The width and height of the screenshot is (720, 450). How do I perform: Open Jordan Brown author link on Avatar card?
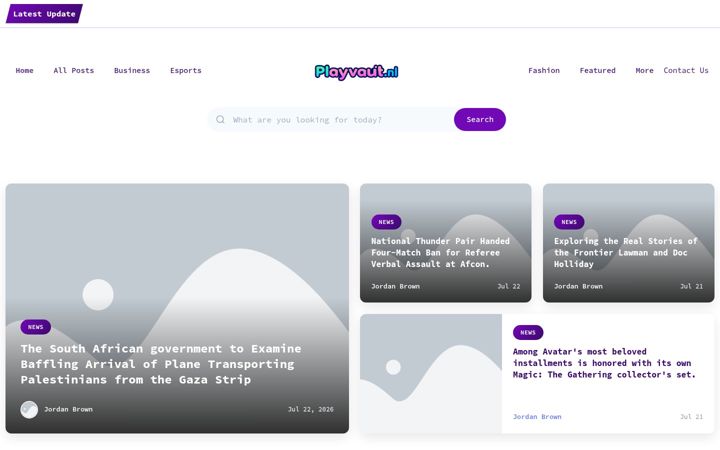(537, 417)
